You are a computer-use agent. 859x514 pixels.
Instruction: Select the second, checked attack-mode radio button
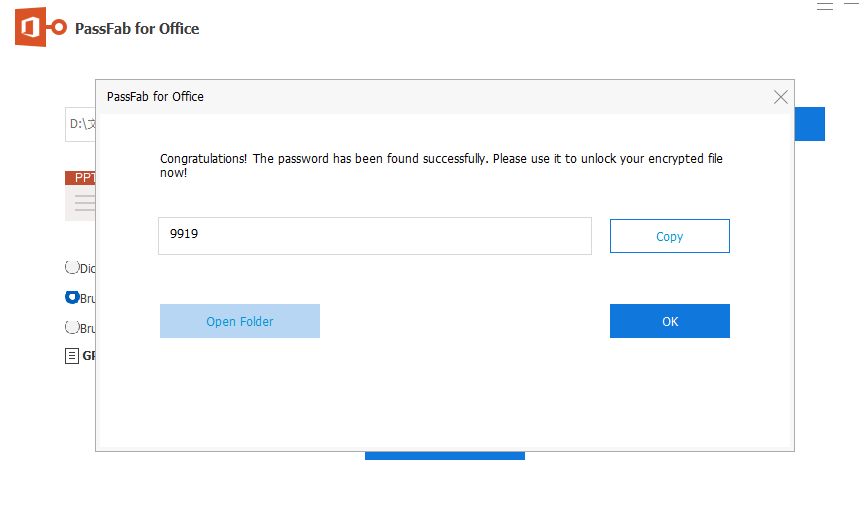71,297
